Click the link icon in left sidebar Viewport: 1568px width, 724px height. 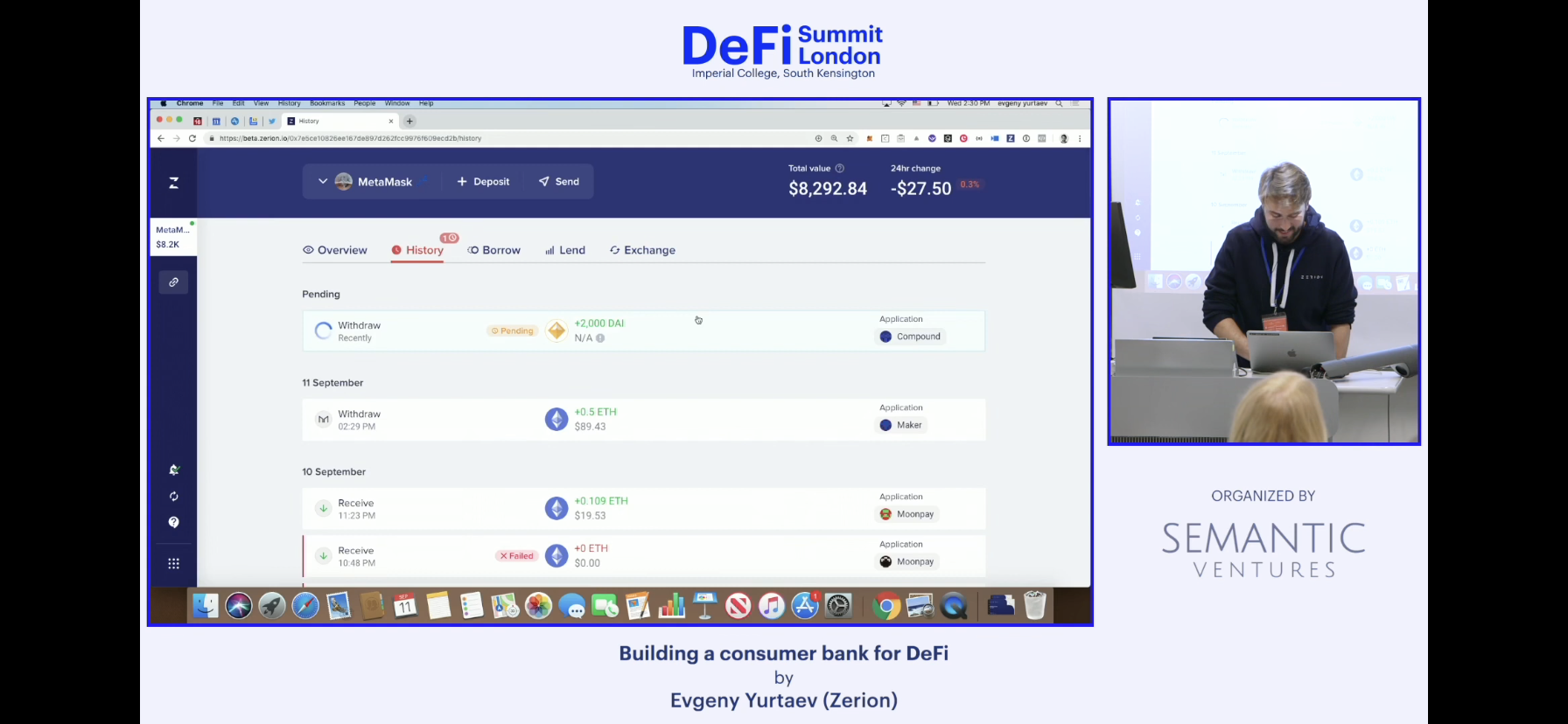pyautogui.click(x=173, y=282)
